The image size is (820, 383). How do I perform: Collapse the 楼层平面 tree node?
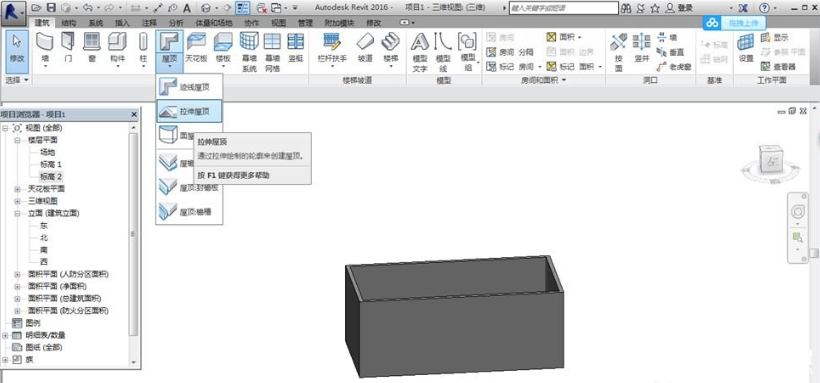point(17,140)
